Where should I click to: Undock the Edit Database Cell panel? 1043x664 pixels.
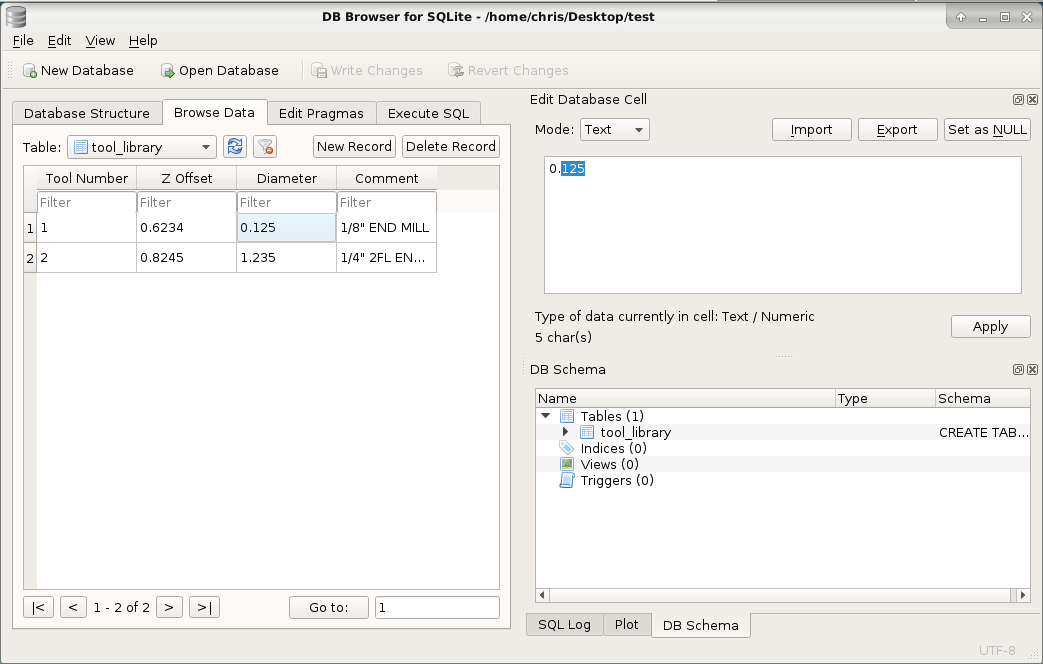coord(1018,100)
